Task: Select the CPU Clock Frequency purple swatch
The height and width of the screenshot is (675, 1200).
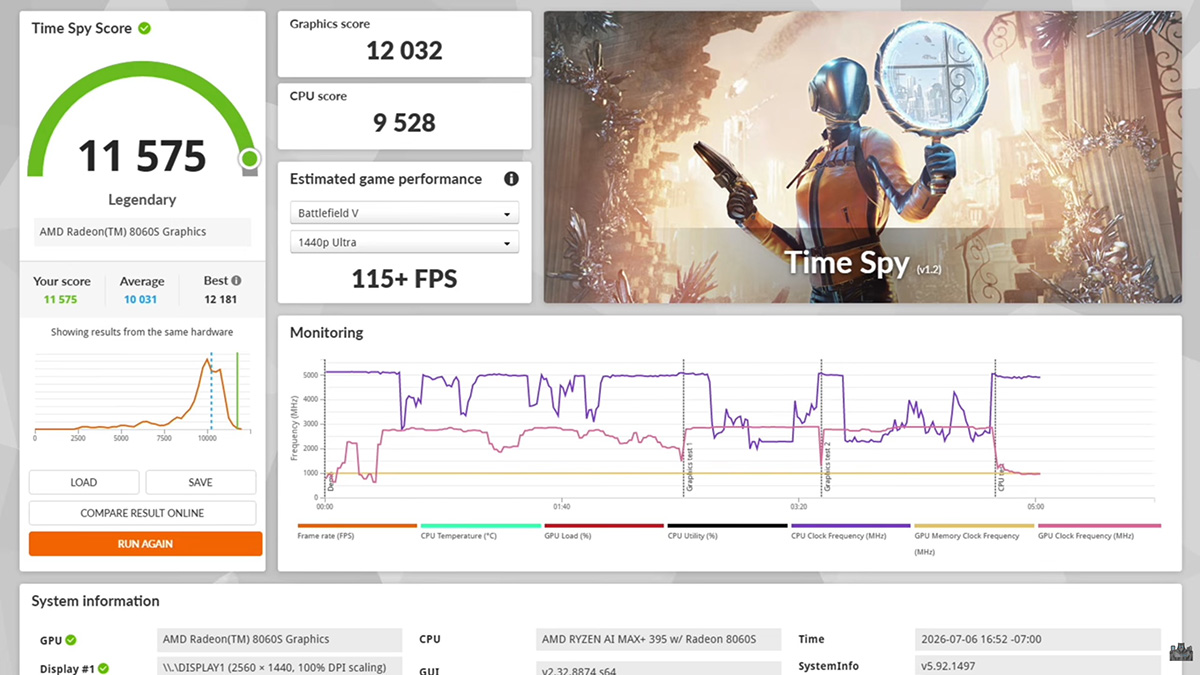Action: coord(851,525)
